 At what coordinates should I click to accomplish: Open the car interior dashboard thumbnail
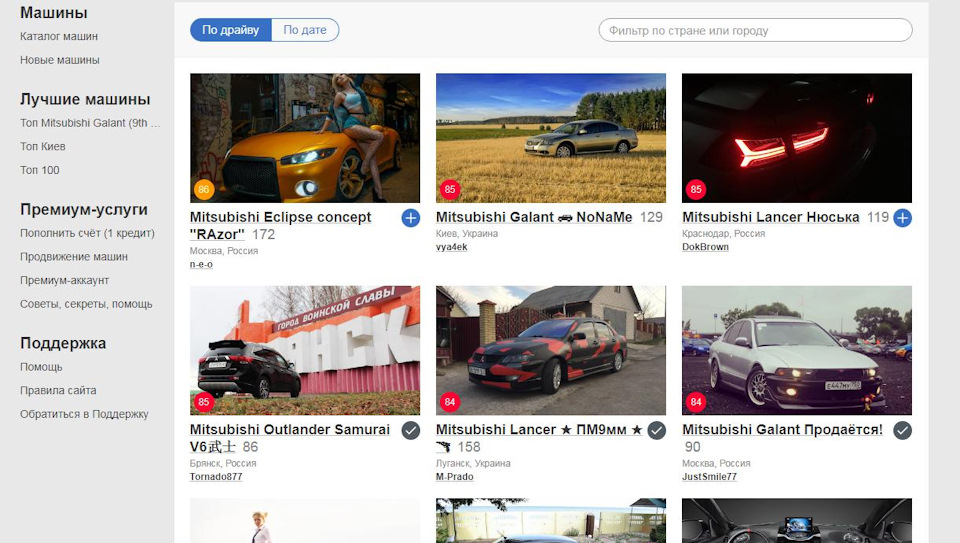(x=797, y=520)
